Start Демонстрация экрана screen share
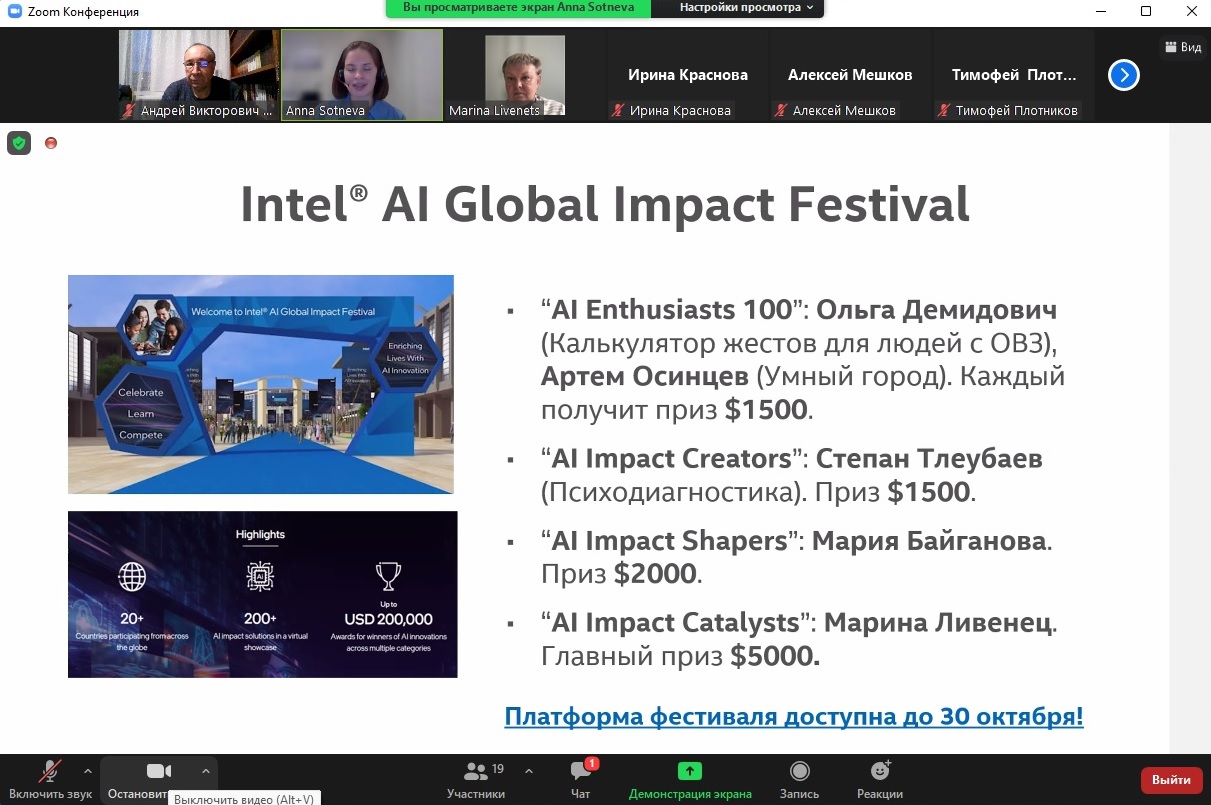Image resolution: width=1211 pixels, height=805 pixels. tap(690, 780)
